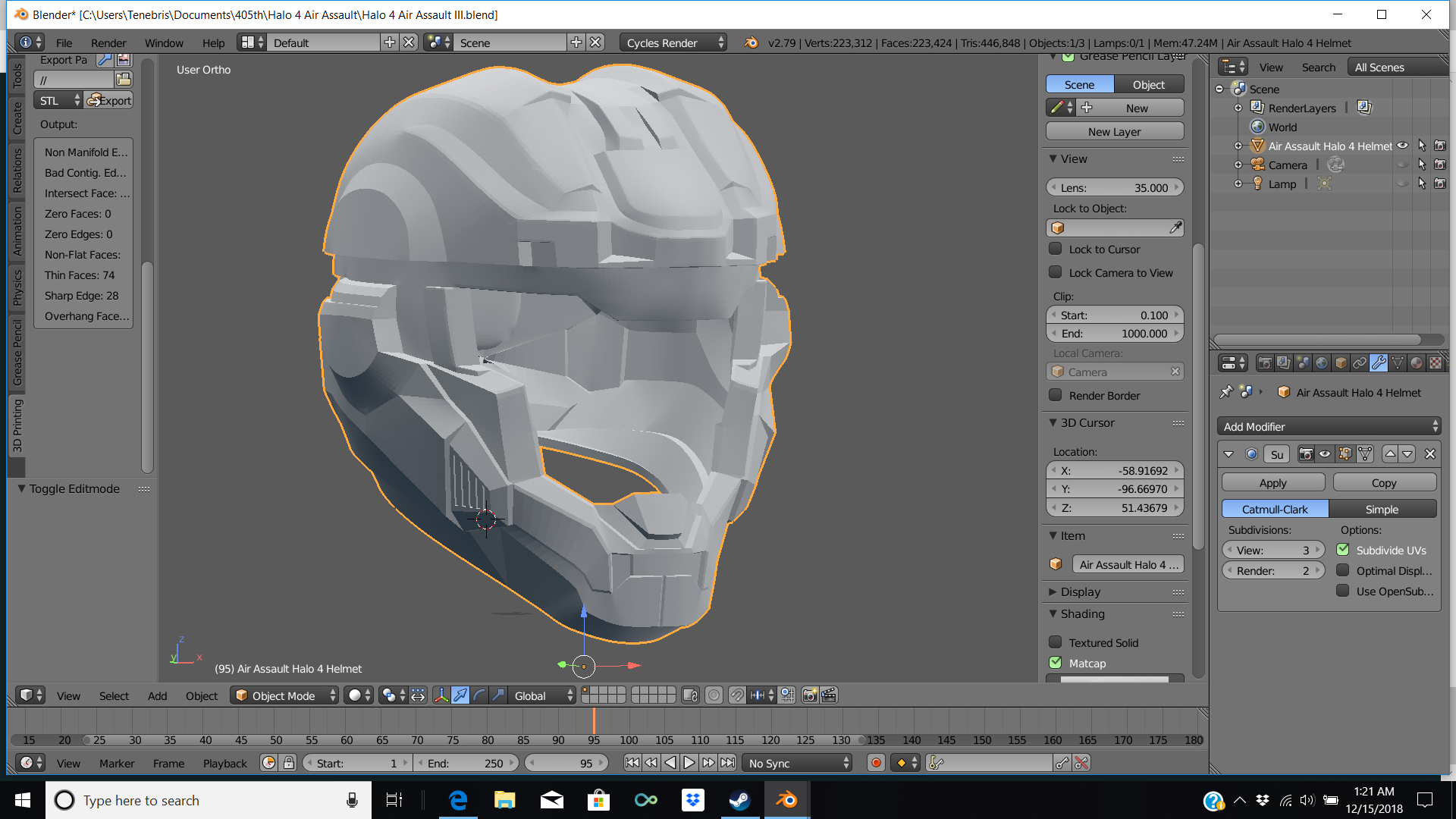This screenshot has width=1456, height=819.
Task: Expand the Display panel
Action: (x=1053, y=591)
